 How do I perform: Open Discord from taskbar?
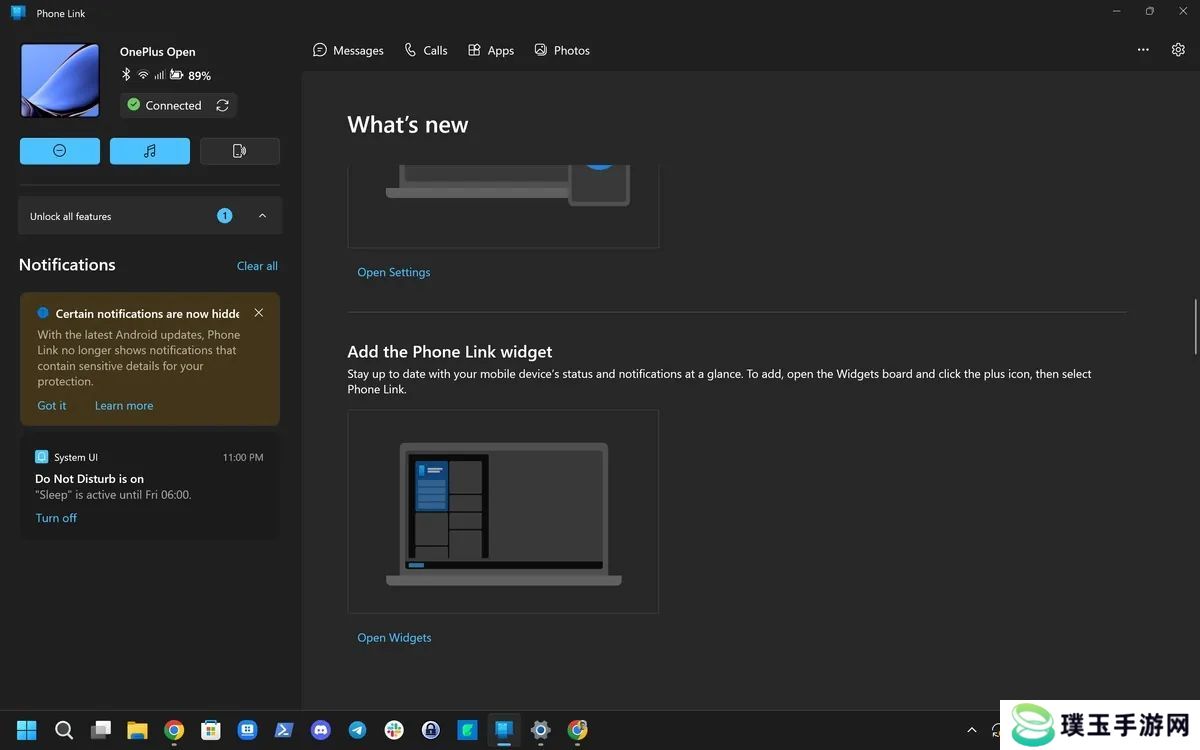point(320,730)
